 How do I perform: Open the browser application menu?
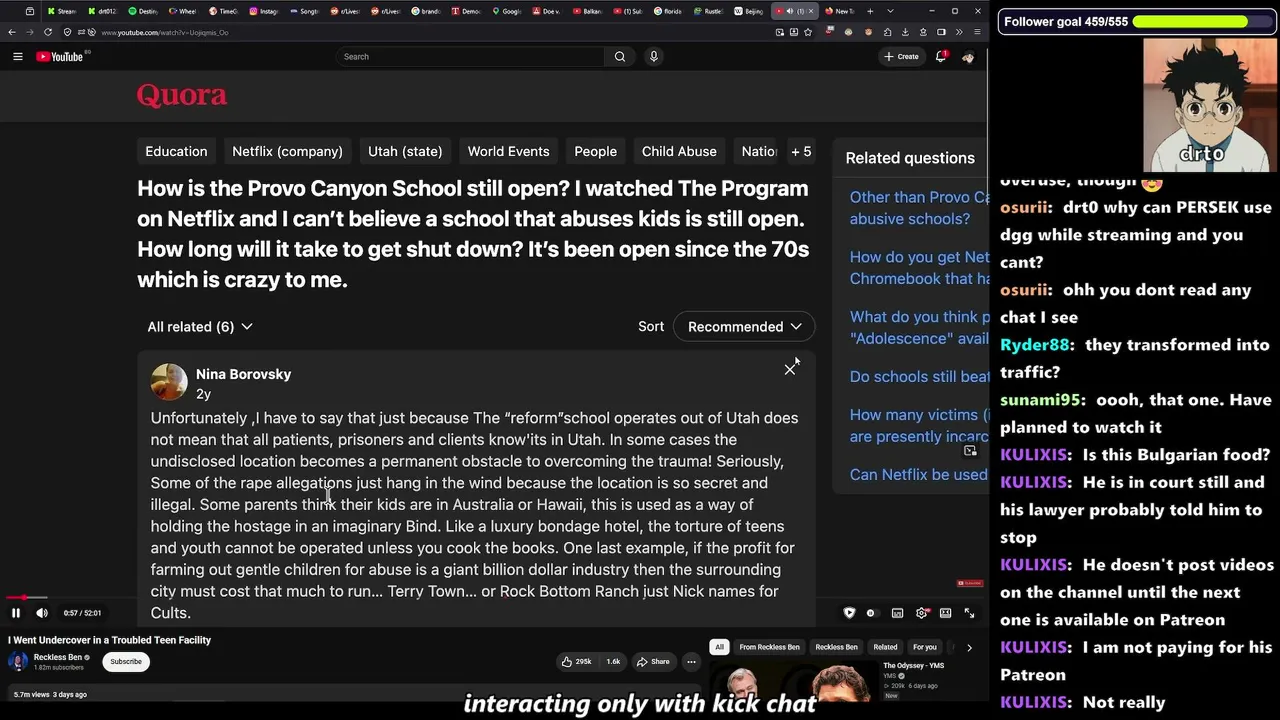977,32
